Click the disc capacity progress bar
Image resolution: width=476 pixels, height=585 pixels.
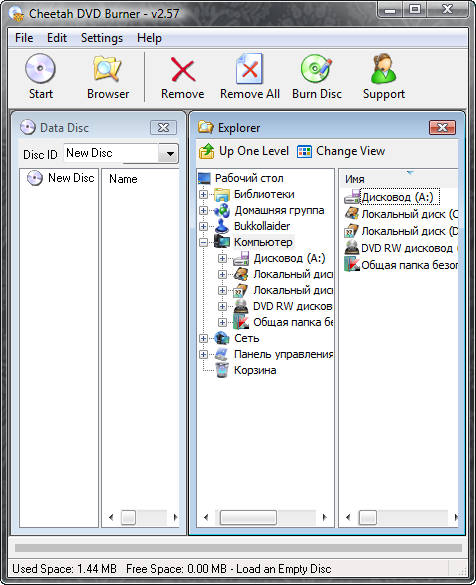click(238, 548)
